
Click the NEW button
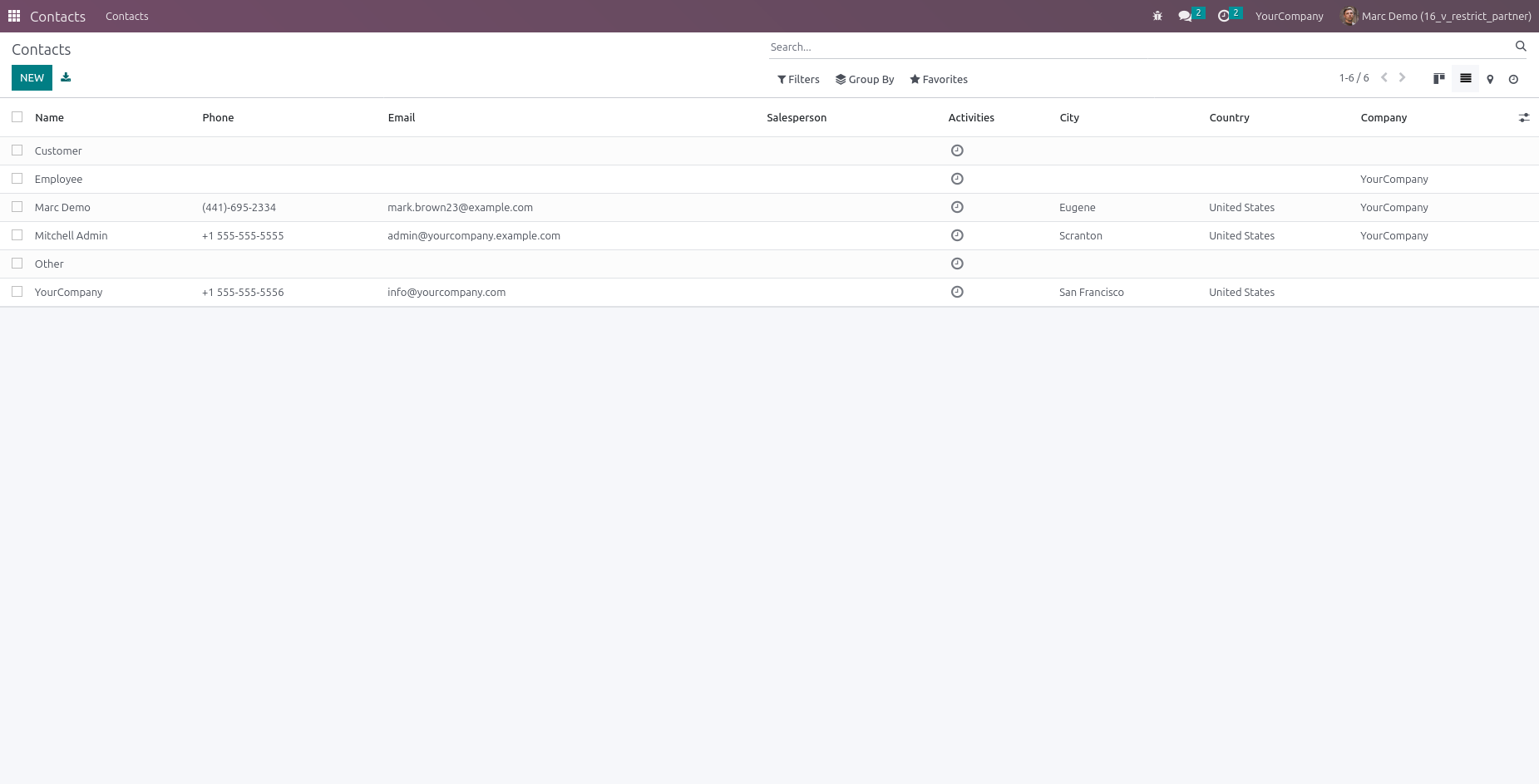[x=32, y=77]
